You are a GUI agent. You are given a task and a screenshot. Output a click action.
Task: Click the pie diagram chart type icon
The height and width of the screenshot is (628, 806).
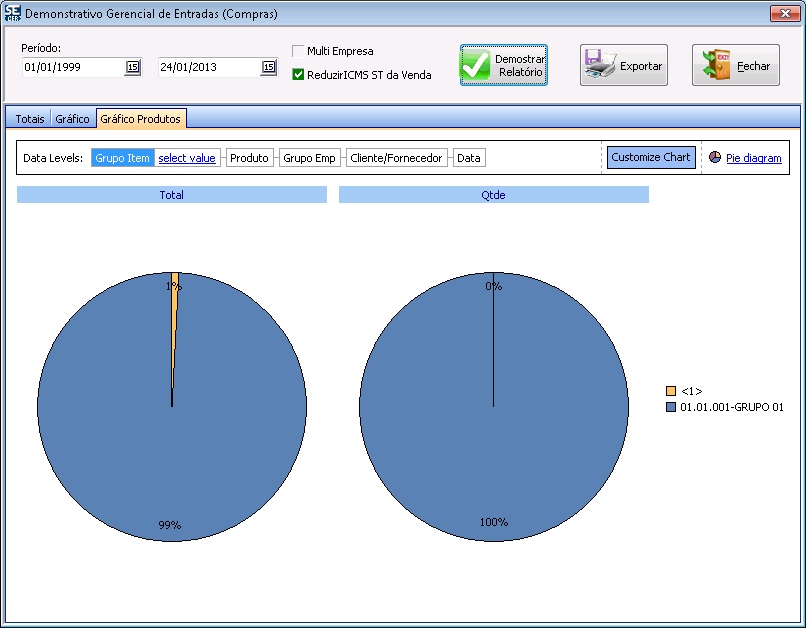[x=715, y=158]
